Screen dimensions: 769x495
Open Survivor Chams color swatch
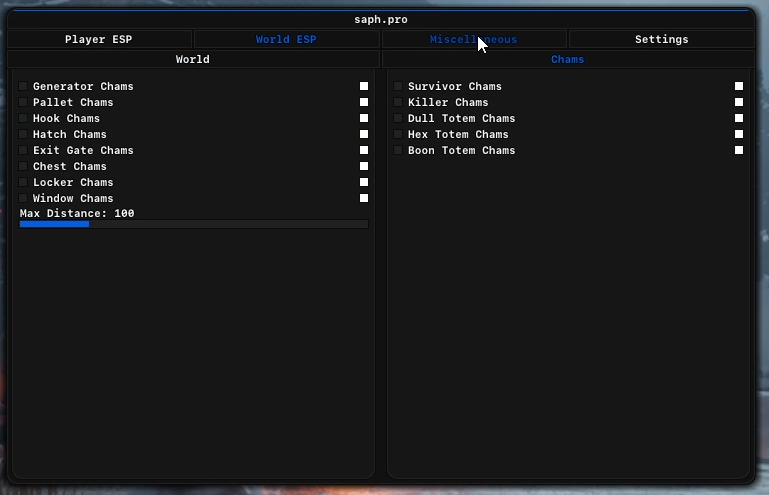coord(739,86)
